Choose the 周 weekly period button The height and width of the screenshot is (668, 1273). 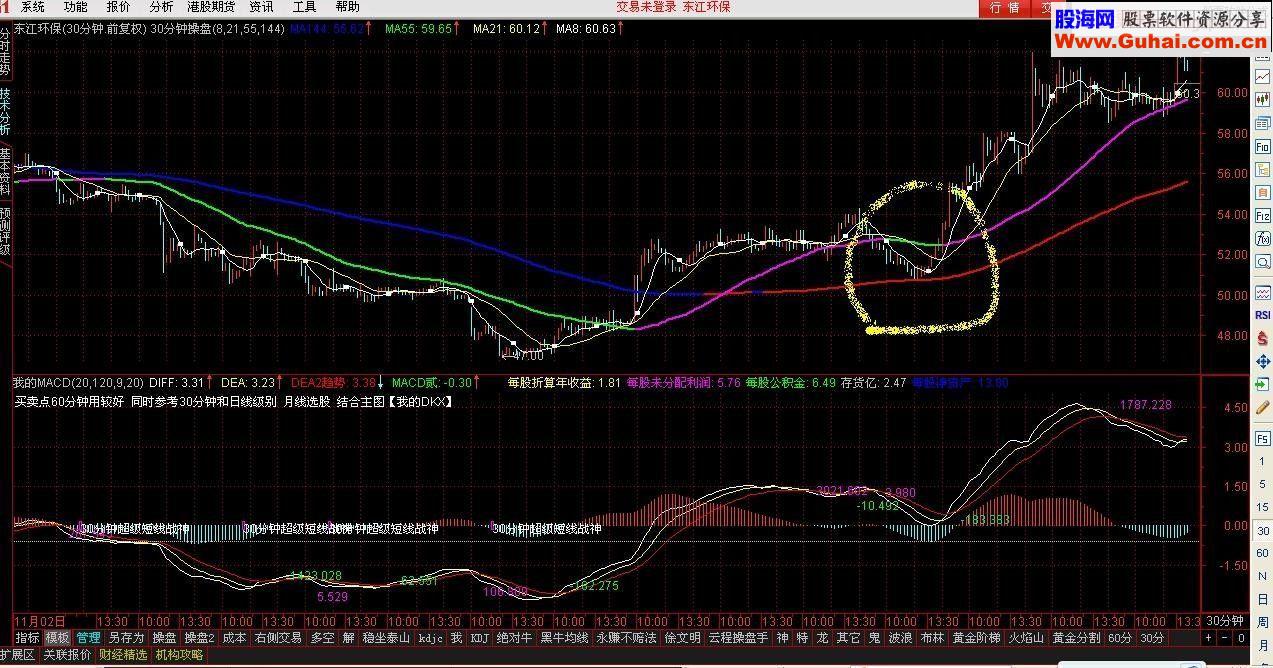[x=1262, y=622]
